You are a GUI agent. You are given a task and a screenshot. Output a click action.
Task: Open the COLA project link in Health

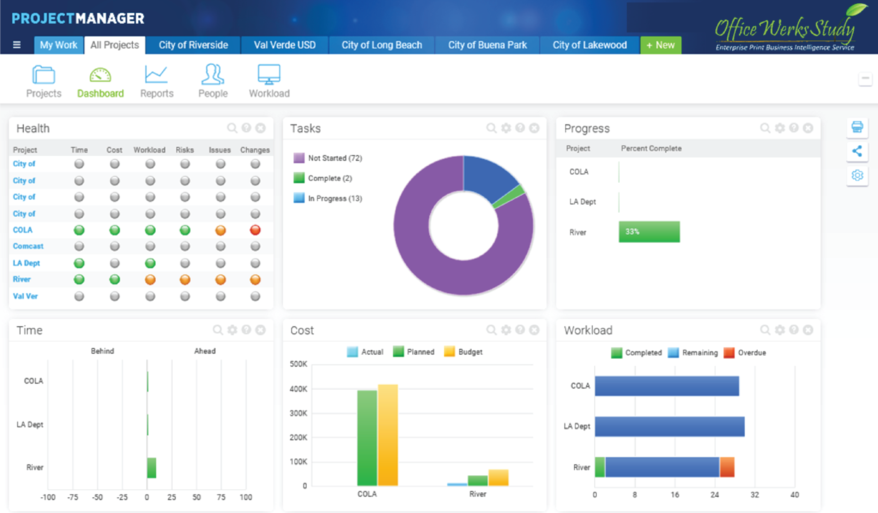click(22, 230)
